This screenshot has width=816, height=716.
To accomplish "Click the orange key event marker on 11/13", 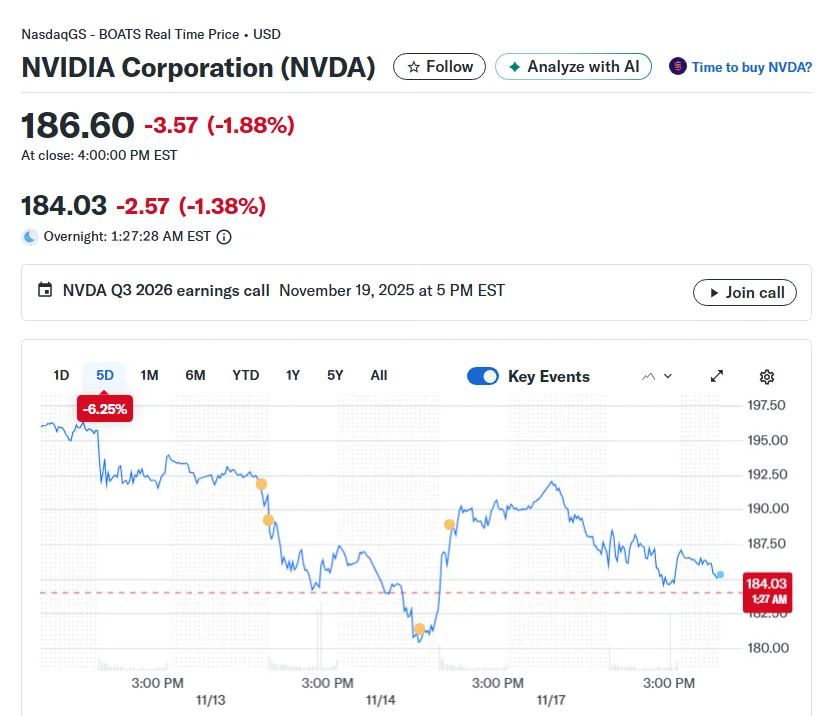I will tap(262, 483).
